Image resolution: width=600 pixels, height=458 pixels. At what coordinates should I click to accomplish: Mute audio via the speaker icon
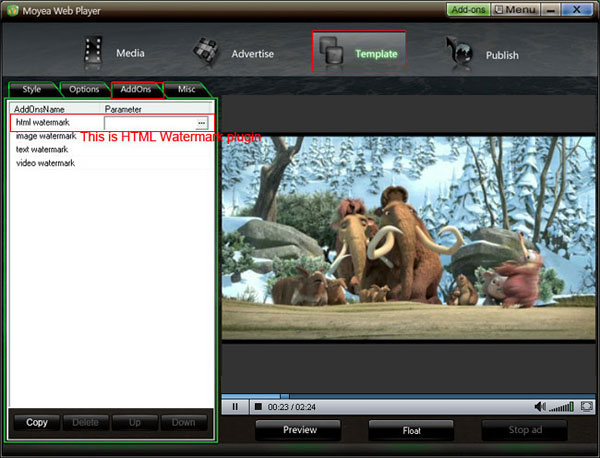pos(540,406)
